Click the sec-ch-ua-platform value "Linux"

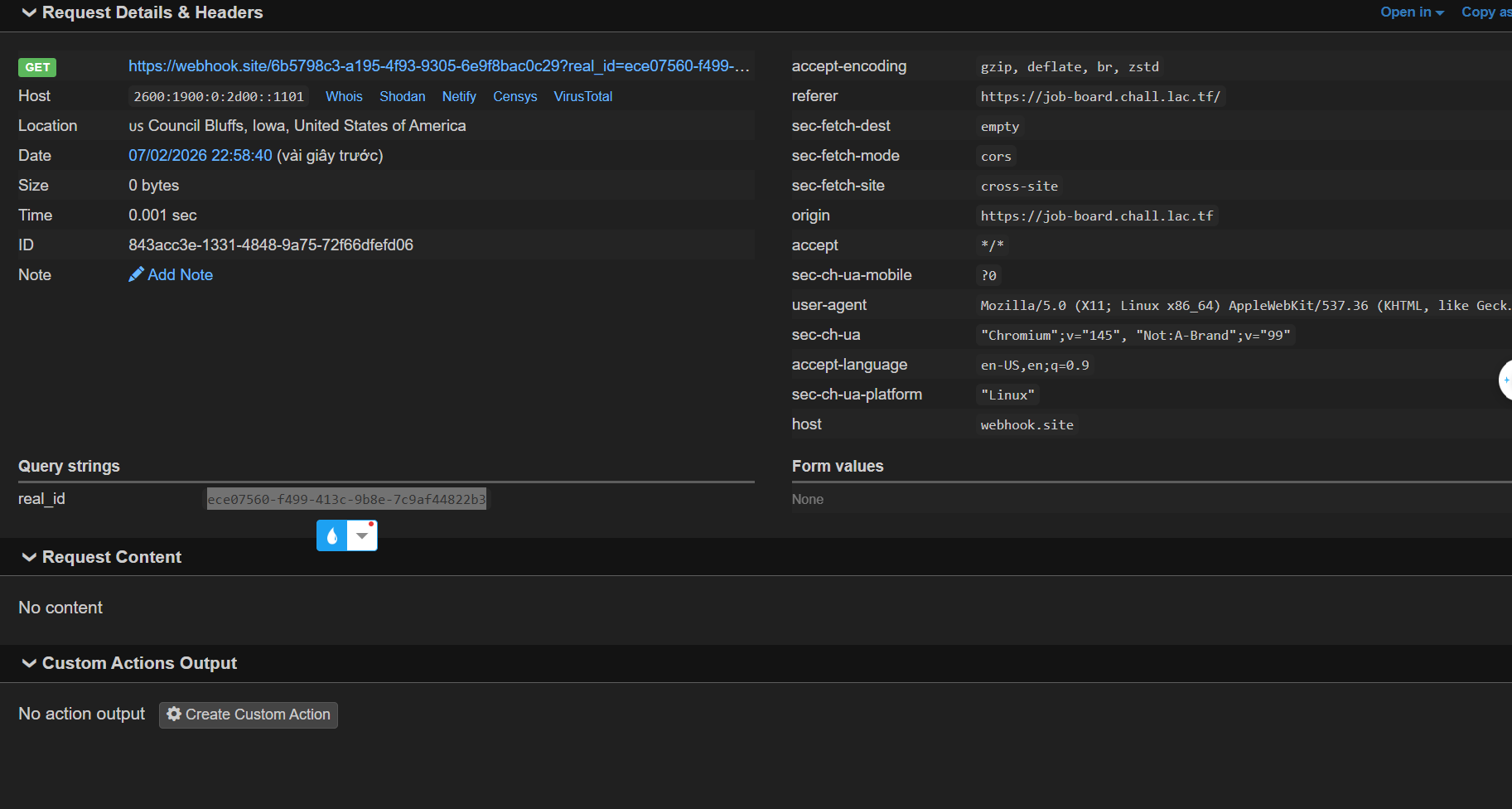1007,395
